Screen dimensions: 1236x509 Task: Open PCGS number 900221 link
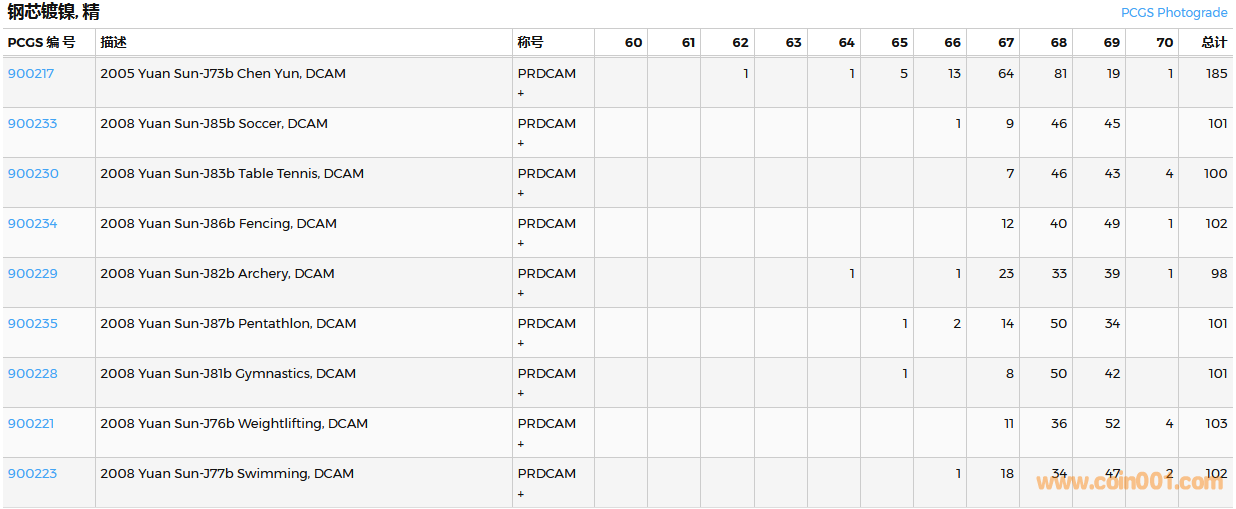click(x=31, y=423)
